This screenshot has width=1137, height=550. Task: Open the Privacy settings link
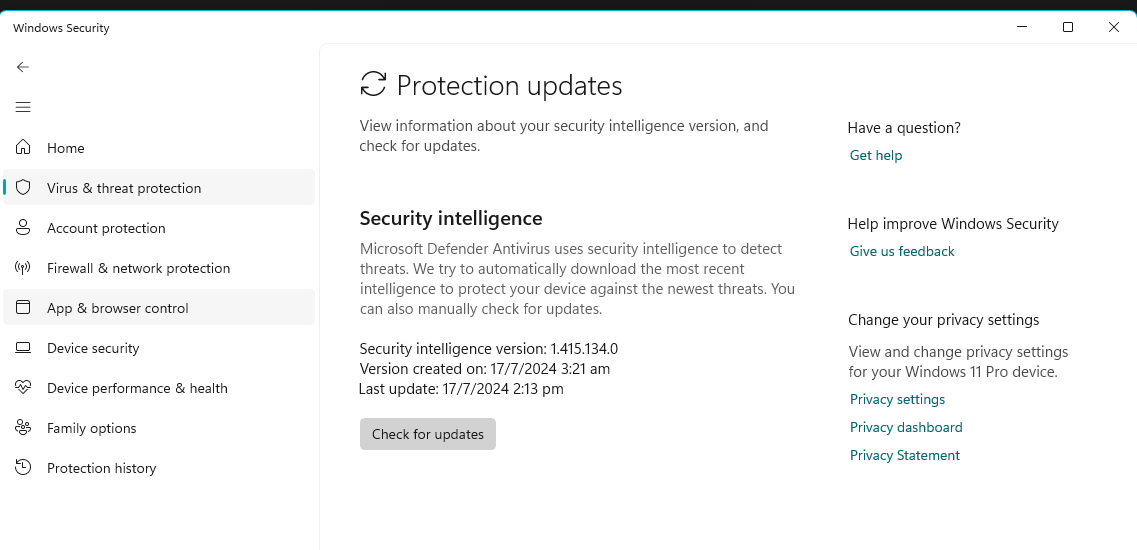click(897, 399)
